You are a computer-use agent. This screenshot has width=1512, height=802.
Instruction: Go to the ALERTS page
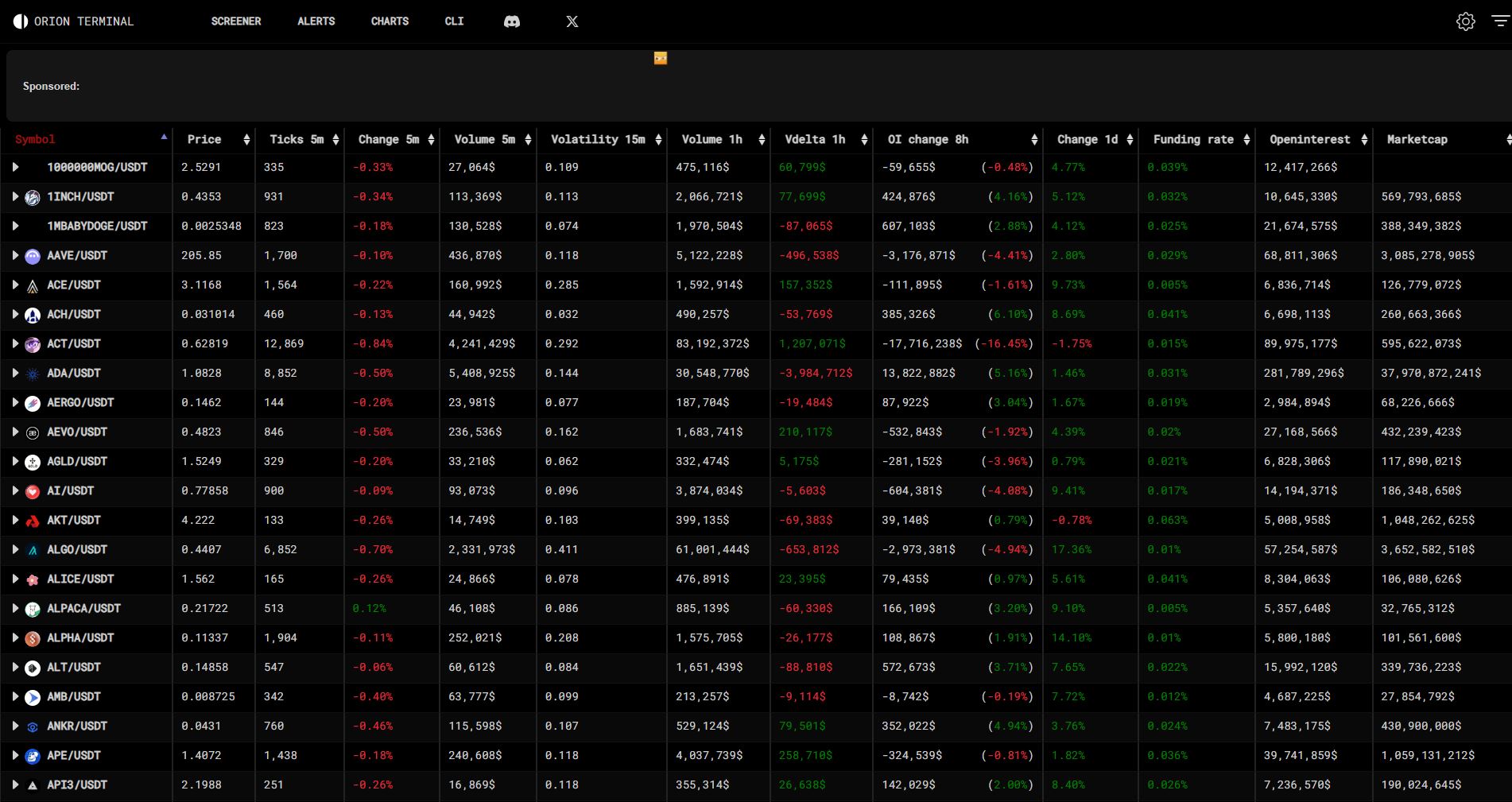click(x=316, y=21)
